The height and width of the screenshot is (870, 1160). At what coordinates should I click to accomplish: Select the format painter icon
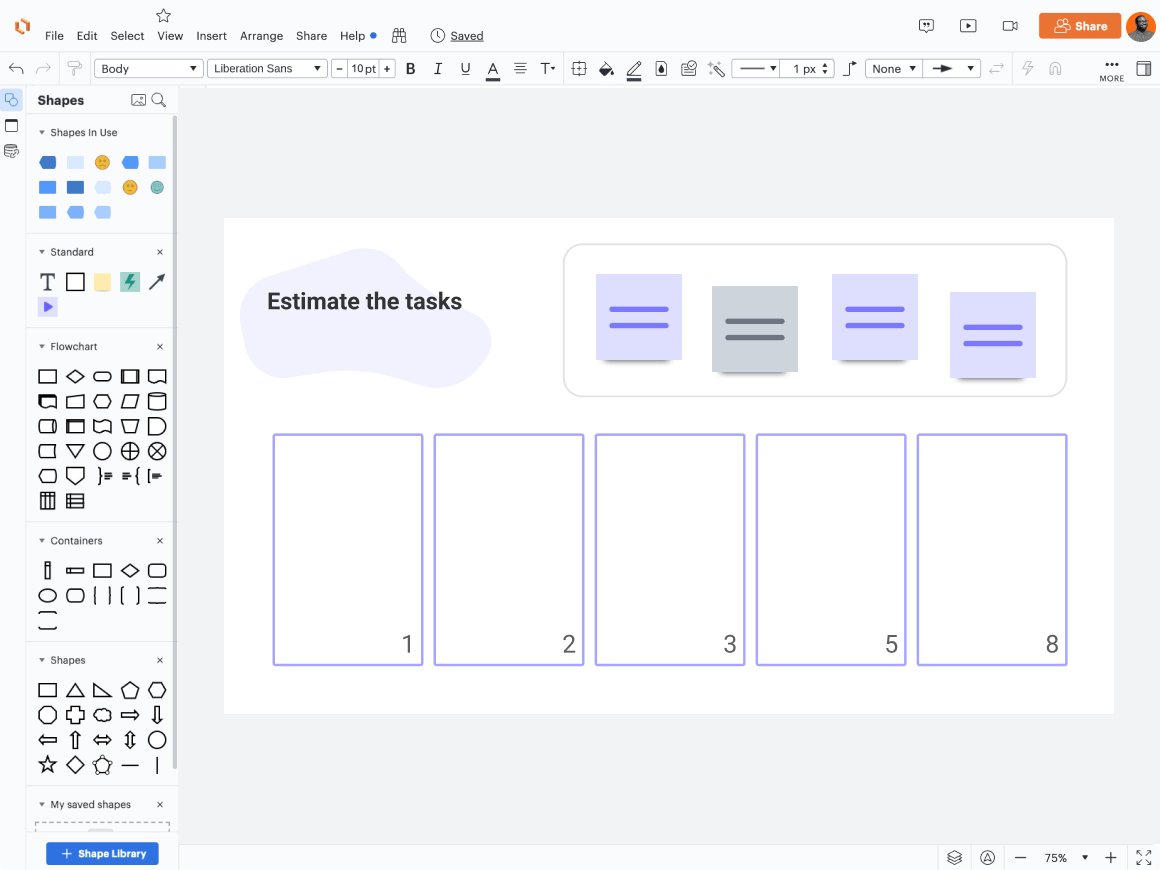[x=74, y=69]
